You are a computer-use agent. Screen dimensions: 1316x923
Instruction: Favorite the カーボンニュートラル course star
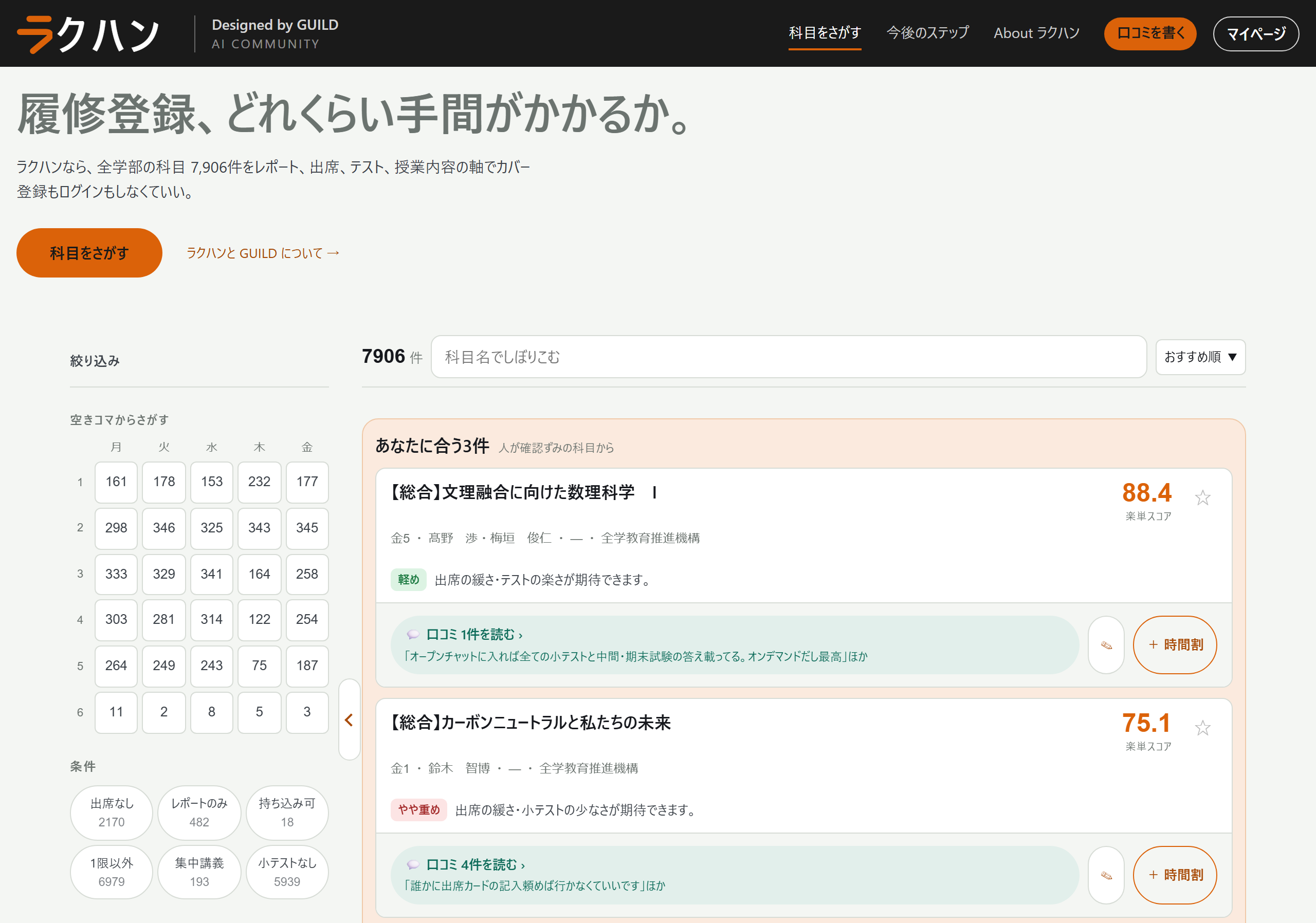pyautogui.click(x=1202, y=728)
